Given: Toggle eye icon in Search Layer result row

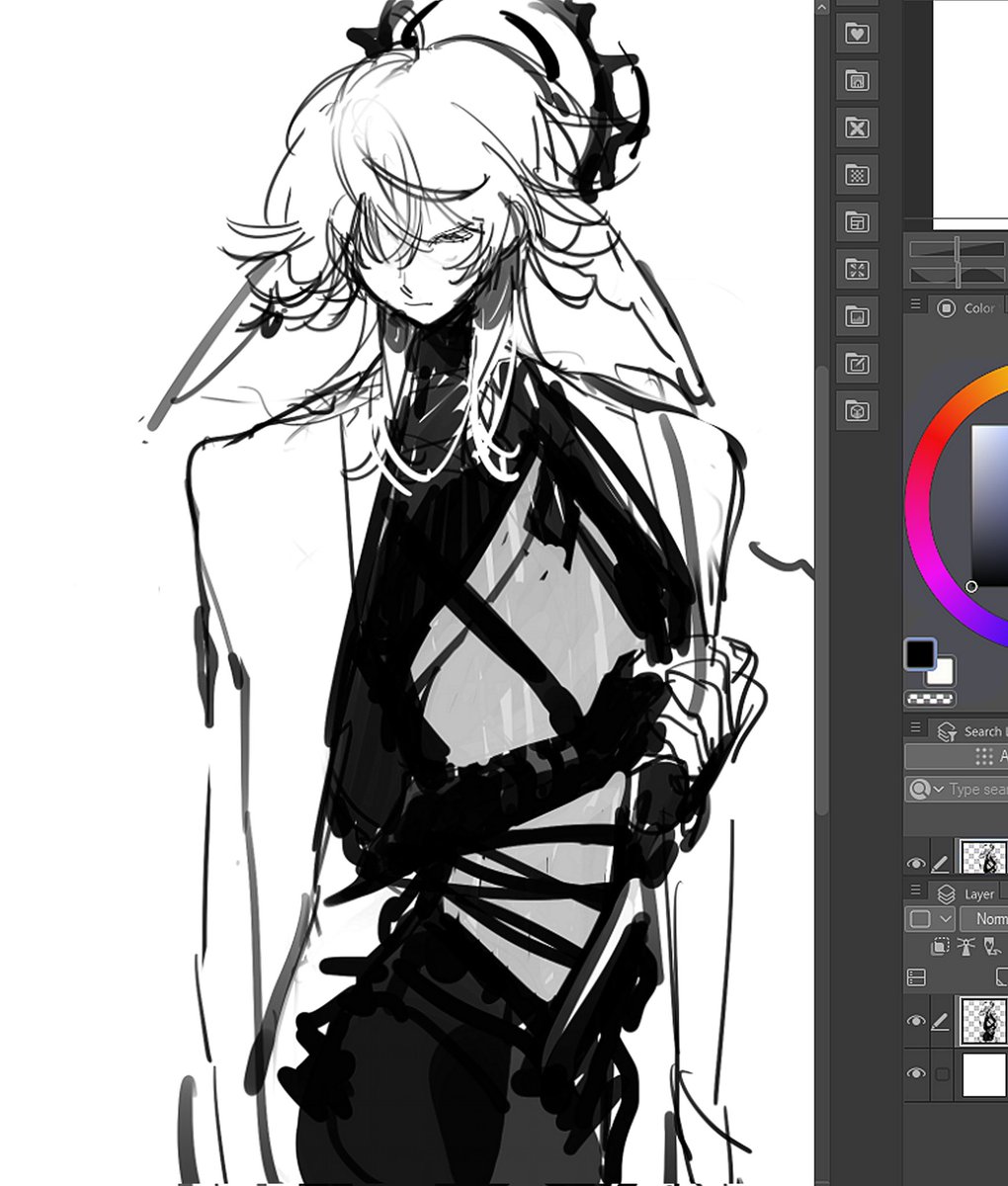Looking at the screenshot, I should tap(916, 863).
